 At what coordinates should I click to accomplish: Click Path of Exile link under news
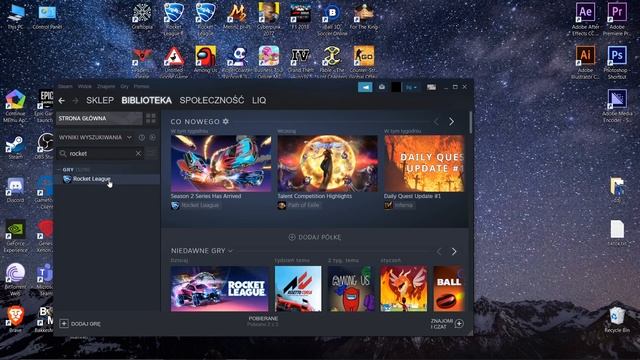[303, 205]
